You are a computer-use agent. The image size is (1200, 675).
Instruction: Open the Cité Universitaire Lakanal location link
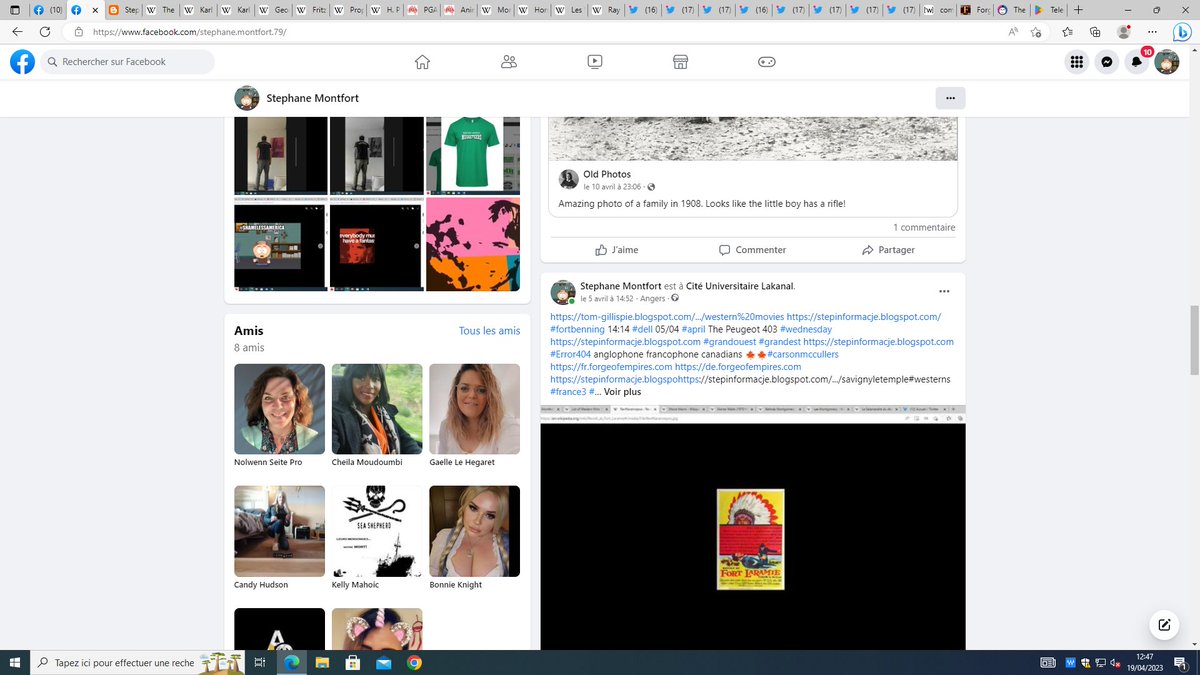[x=738, y=286]
